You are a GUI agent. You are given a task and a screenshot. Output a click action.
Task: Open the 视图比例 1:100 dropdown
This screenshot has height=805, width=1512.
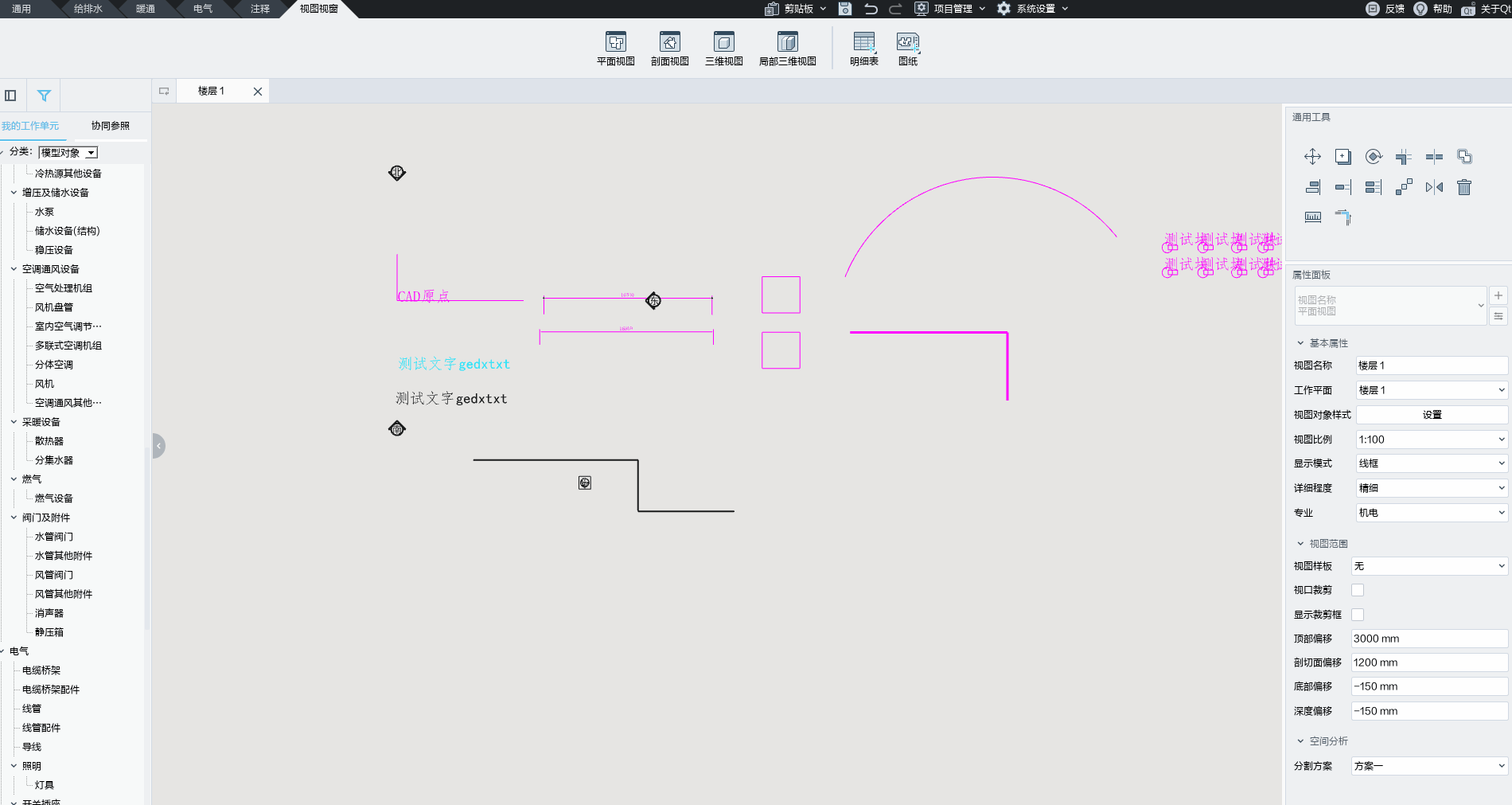[x=1432, y=440]
